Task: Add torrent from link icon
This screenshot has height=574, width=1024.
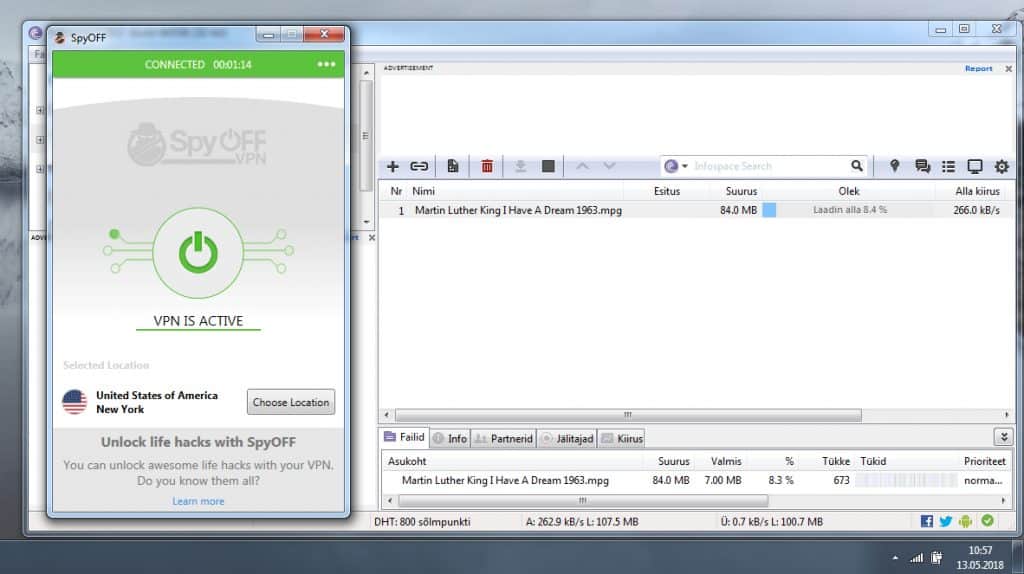Action: (x=419, y=167)
